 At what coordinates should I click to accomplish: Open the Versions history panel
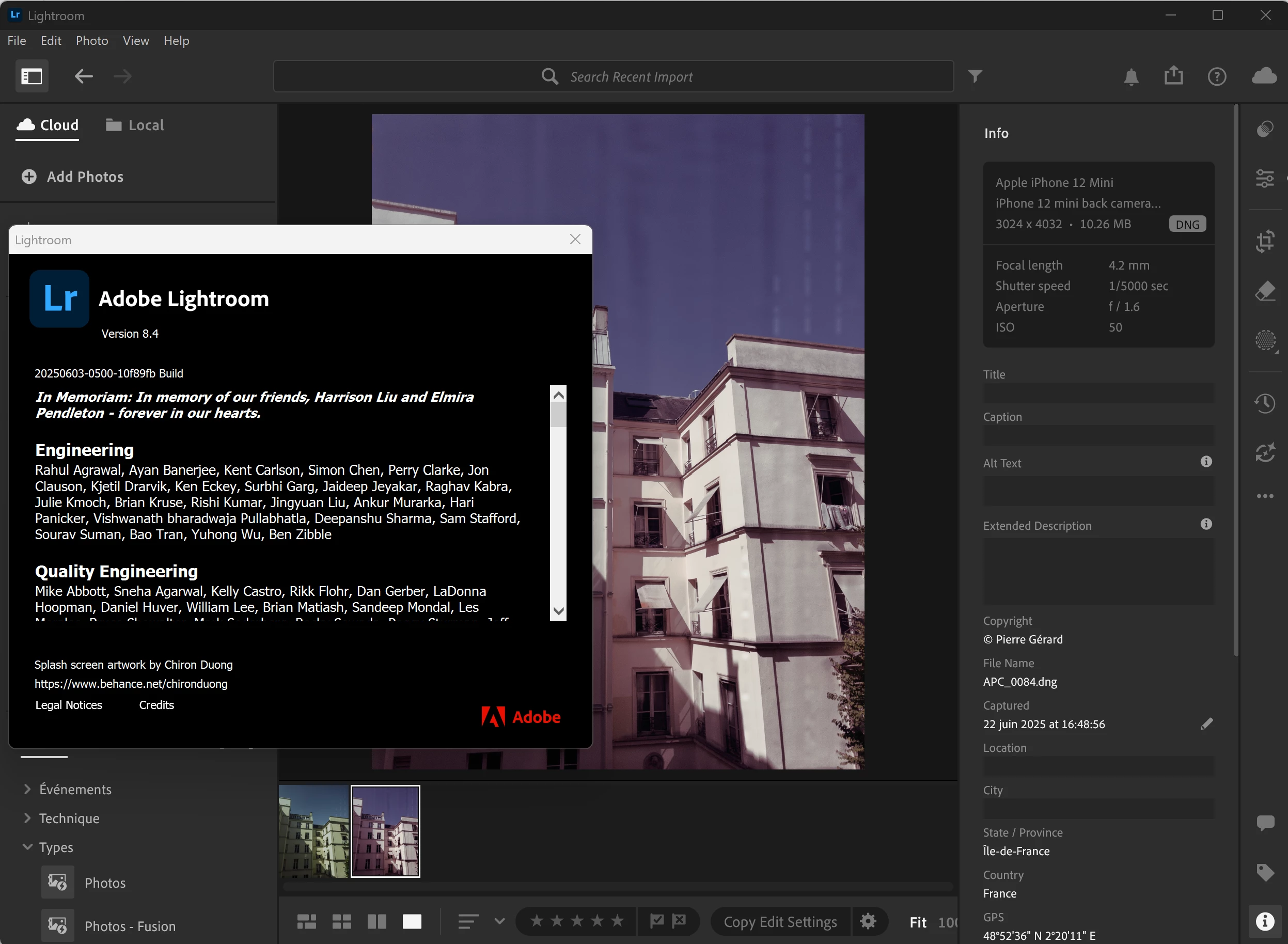point(1265,403)
